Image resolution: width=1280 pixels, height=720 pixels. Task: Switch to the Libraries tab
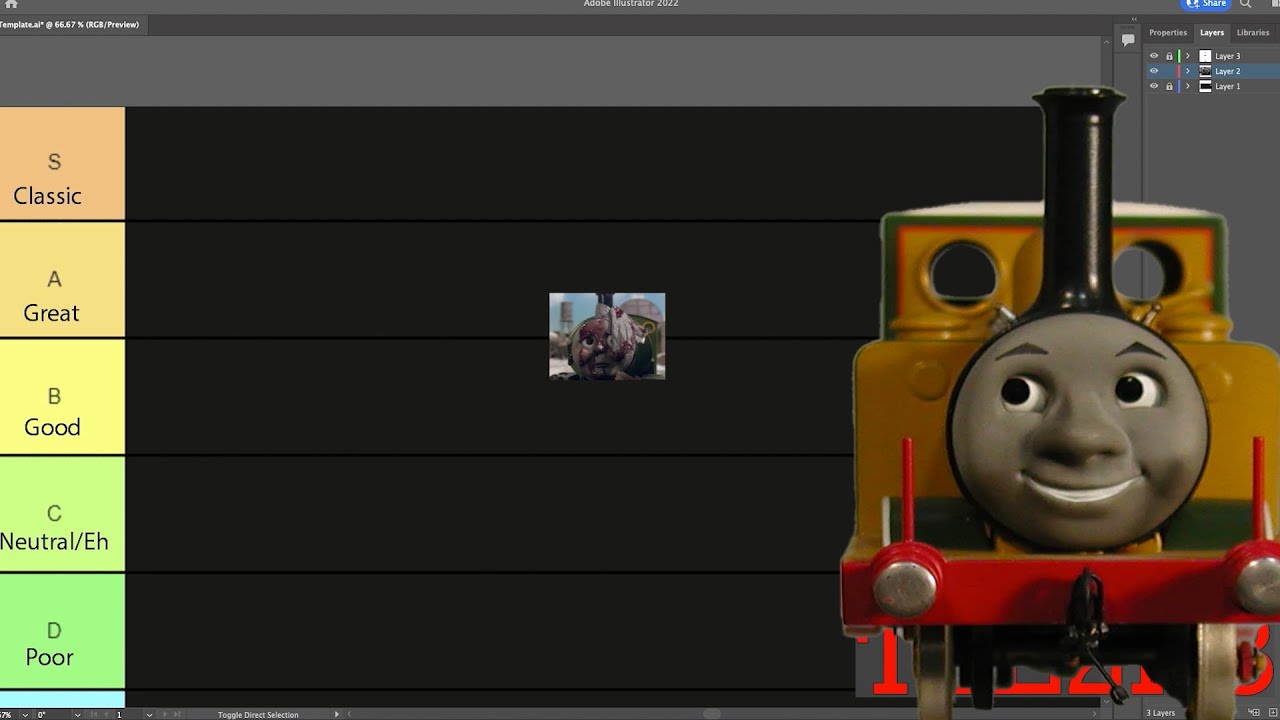click(1253, 33)
